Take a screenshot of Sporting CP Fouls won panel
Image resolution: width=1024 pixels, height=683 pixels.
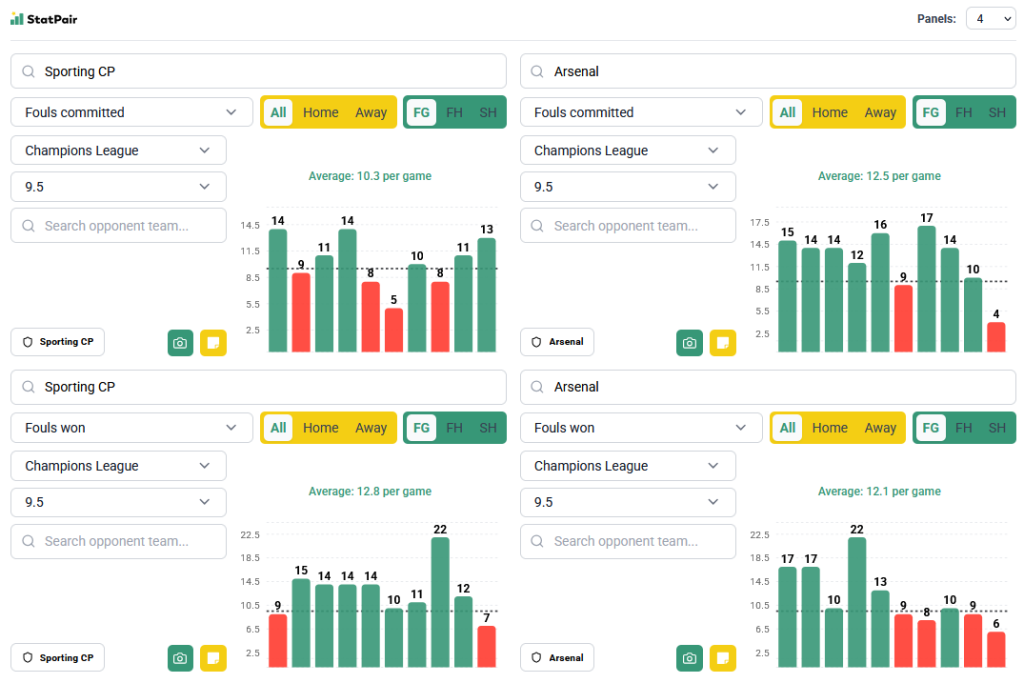[180, 658]
